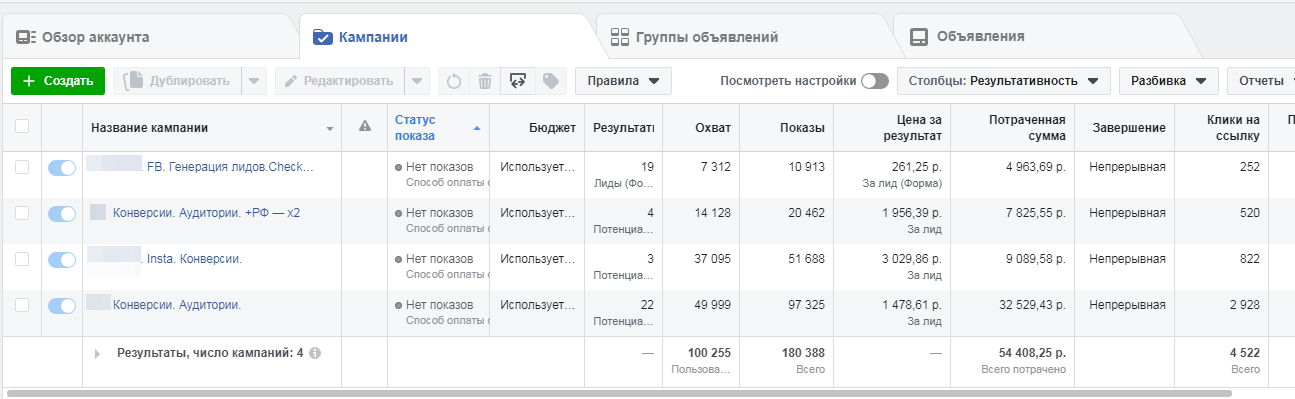Click the tag label icon in toolbar
Image resolution: width=1295 pixels, height=399 pixels.
(550, 81)
